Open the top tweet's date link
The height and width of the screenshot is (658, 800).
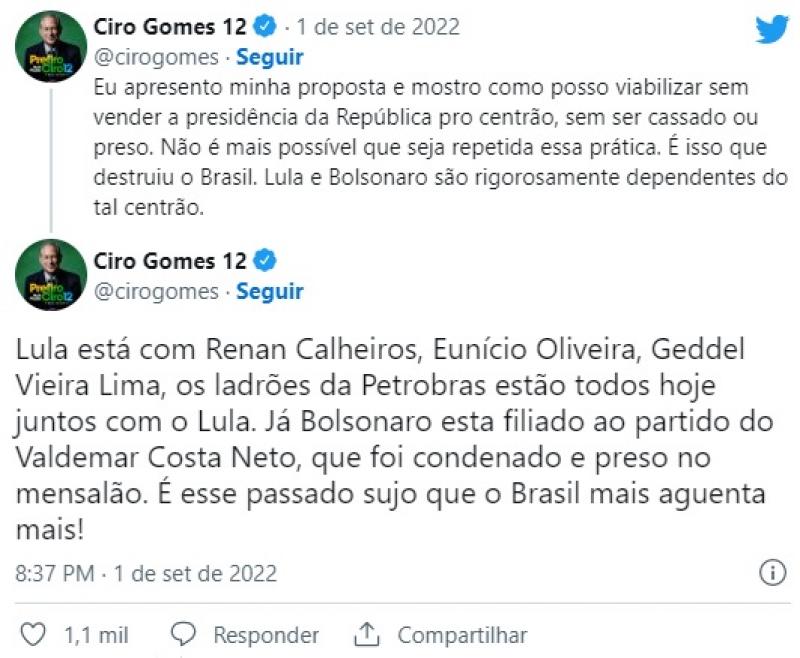pyautogui.click(x=378, y=27)
